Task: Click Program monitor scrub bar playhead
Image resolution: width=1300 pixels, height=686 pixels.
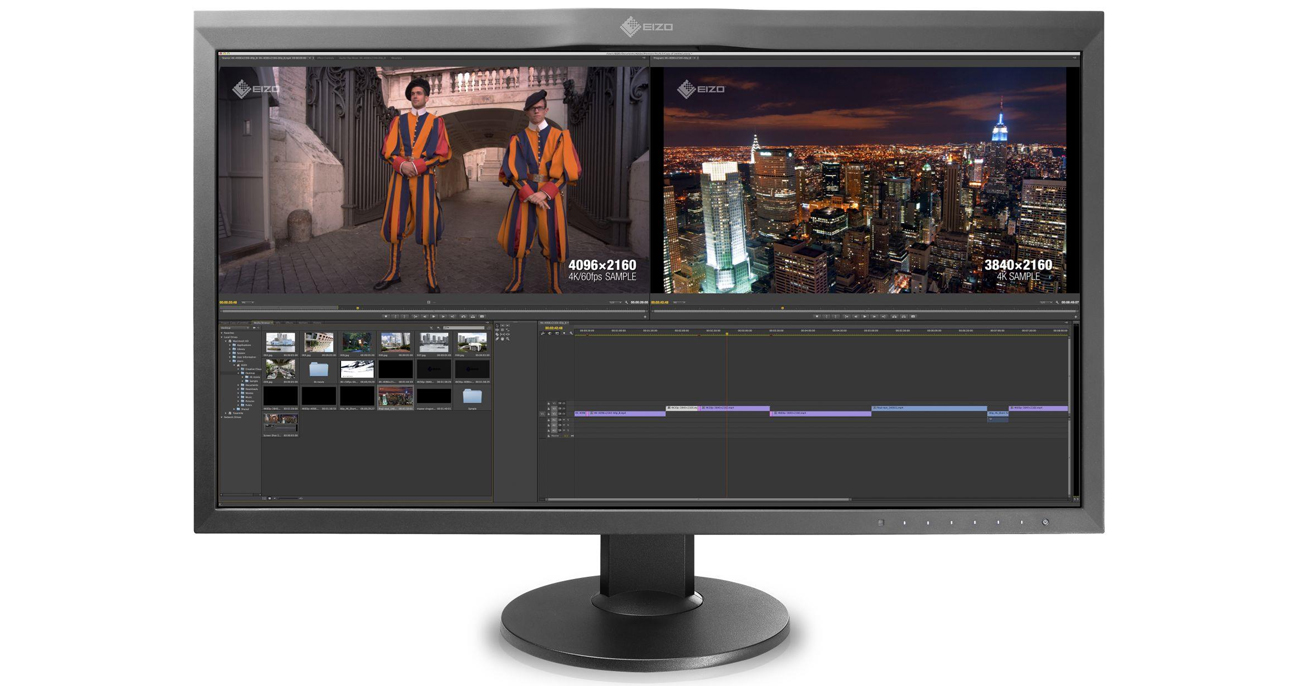Action: 783,308
